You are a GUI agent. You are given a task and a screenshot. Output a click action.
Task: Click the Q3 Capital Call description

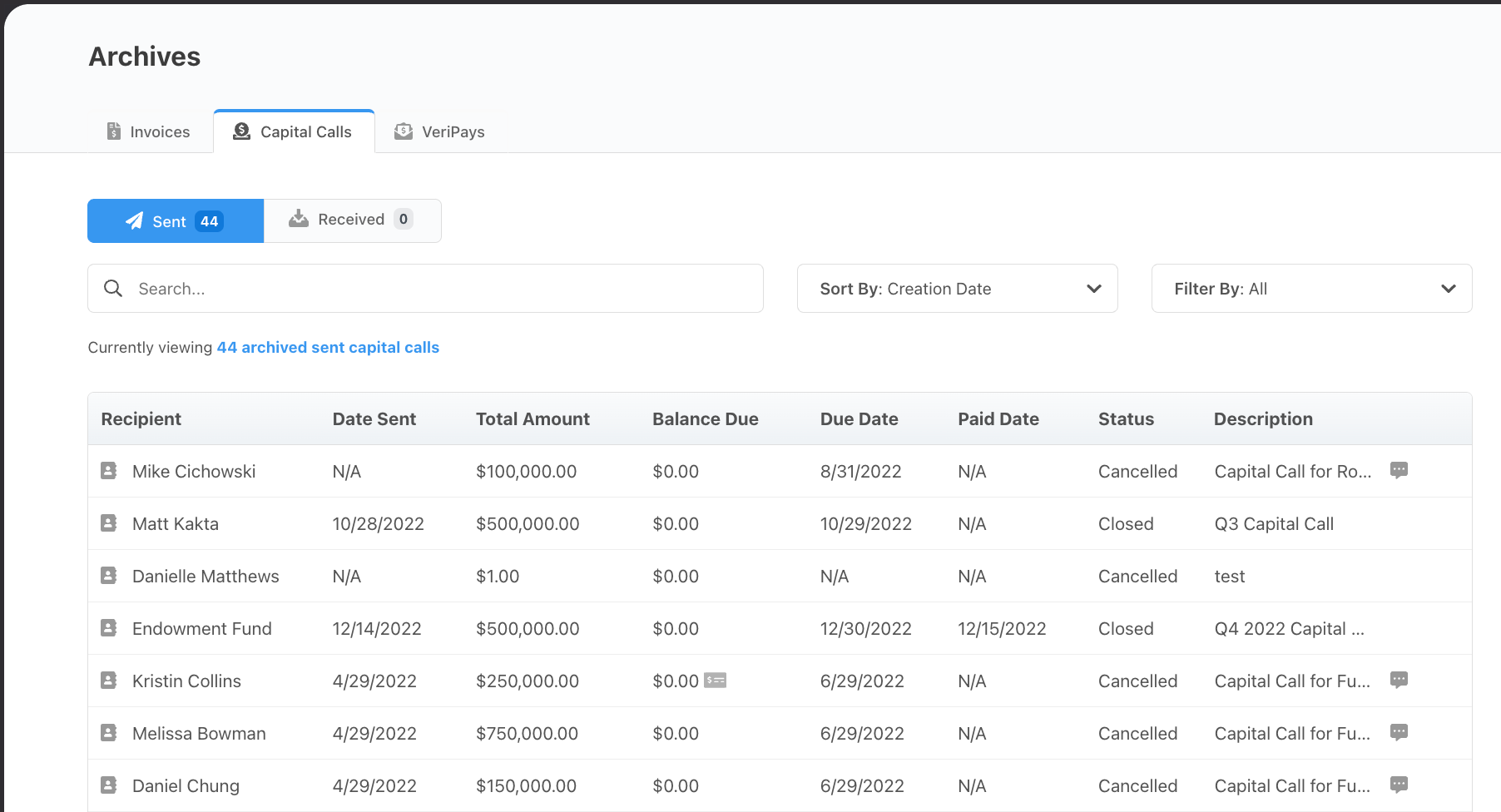(1274, 523)
